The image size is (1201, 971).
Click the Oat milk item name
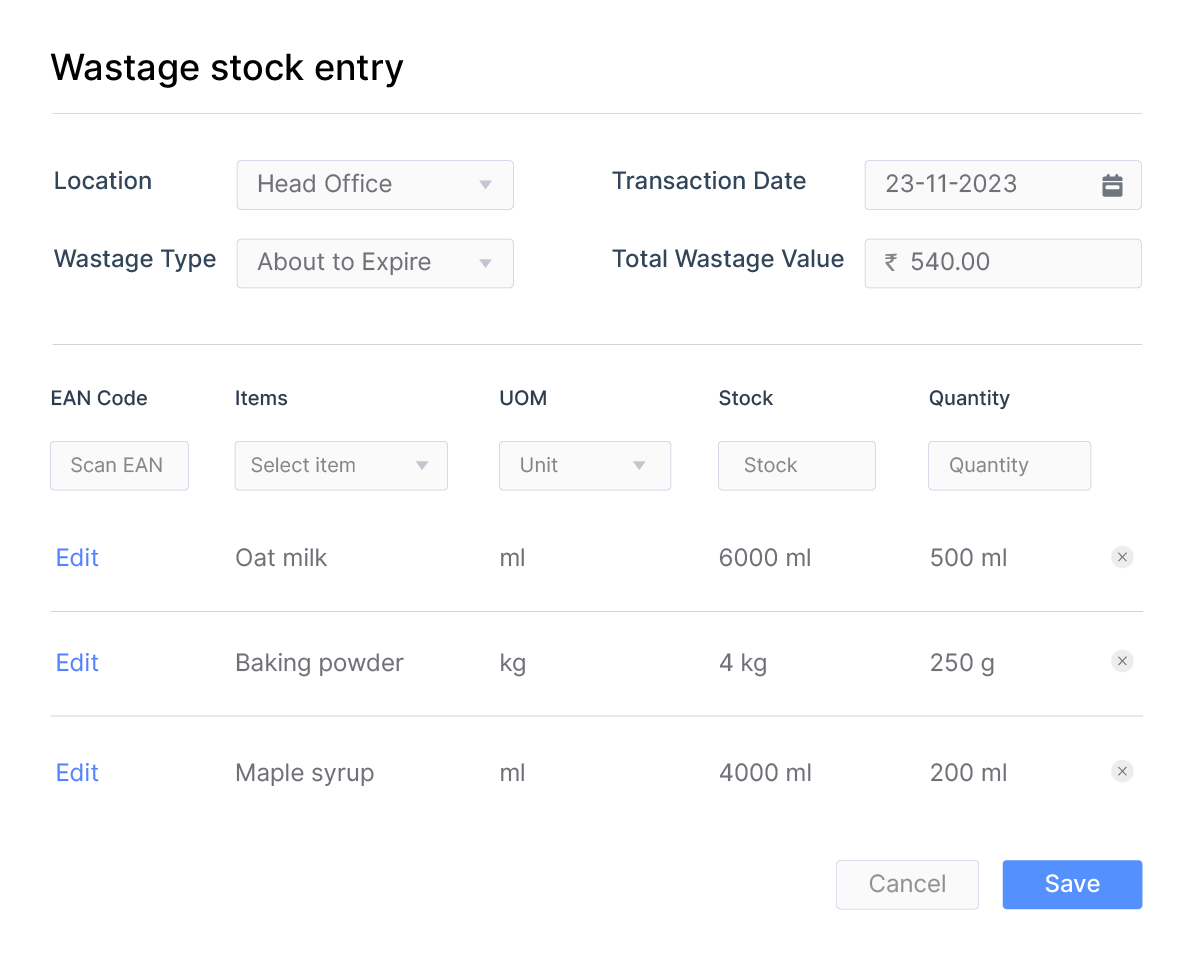coord(281,558)
